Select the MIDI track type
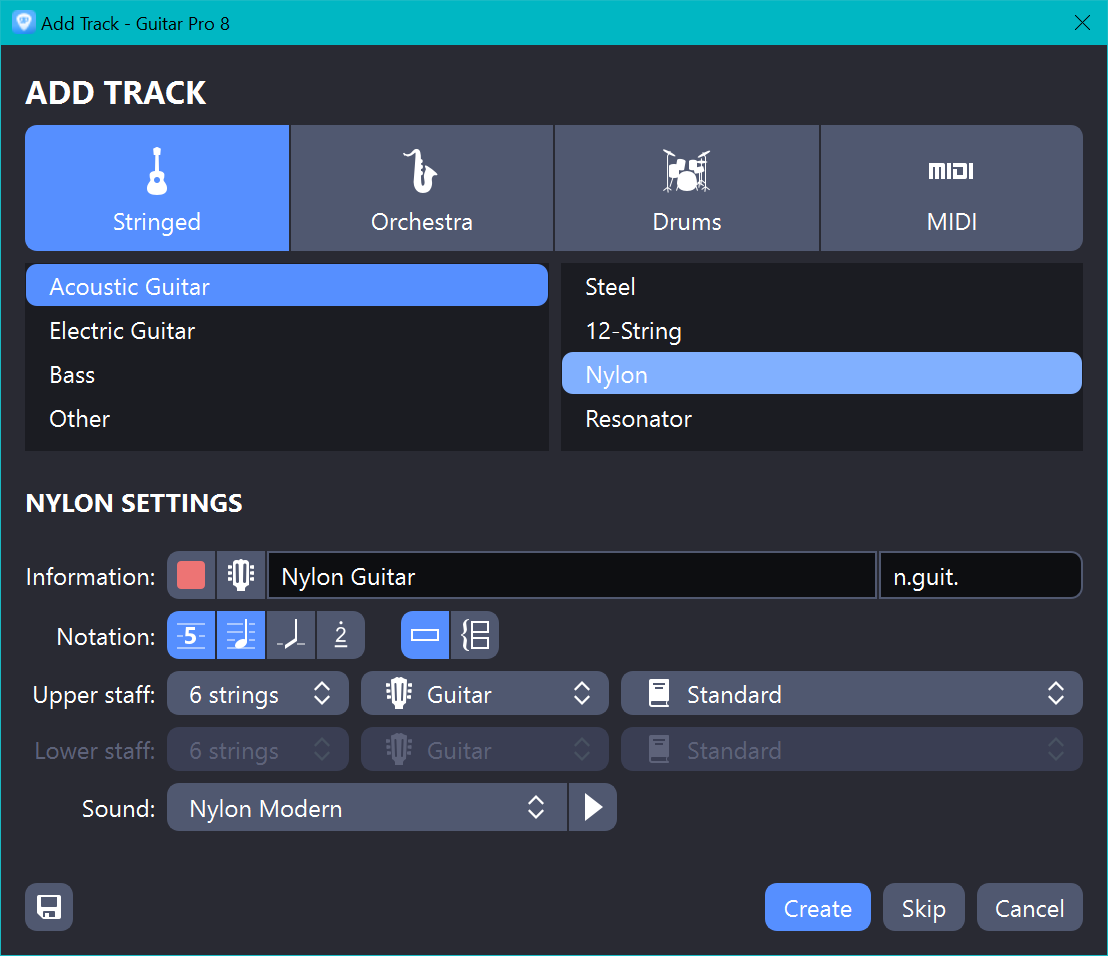 pyautogui.click(x=951, y=188)
